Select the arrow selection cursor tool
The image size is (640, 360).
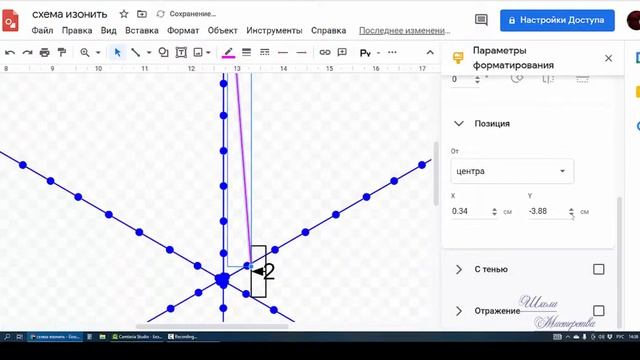point(118,53)
